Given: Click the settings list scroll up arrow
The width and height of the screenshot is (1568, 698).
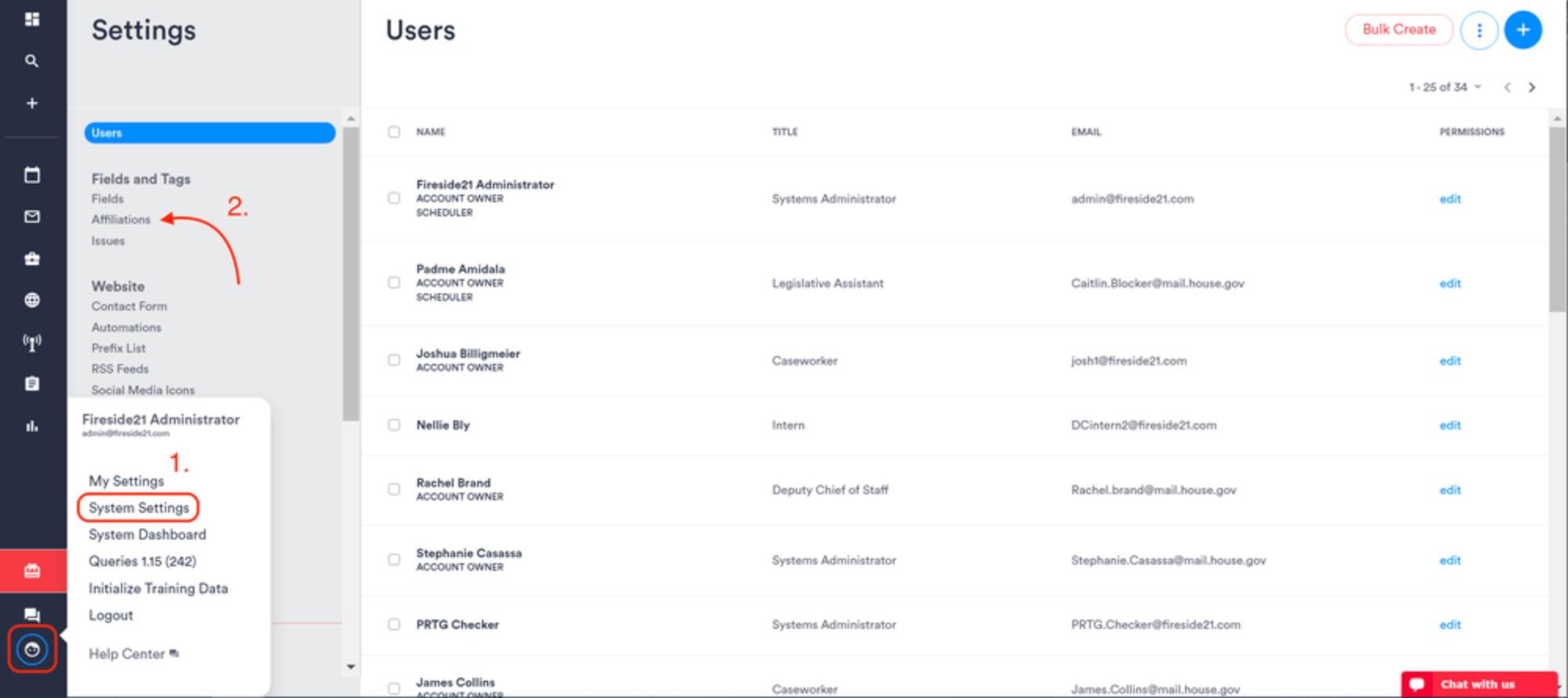Looking at the screenshot, I should (x=351, y=118).
